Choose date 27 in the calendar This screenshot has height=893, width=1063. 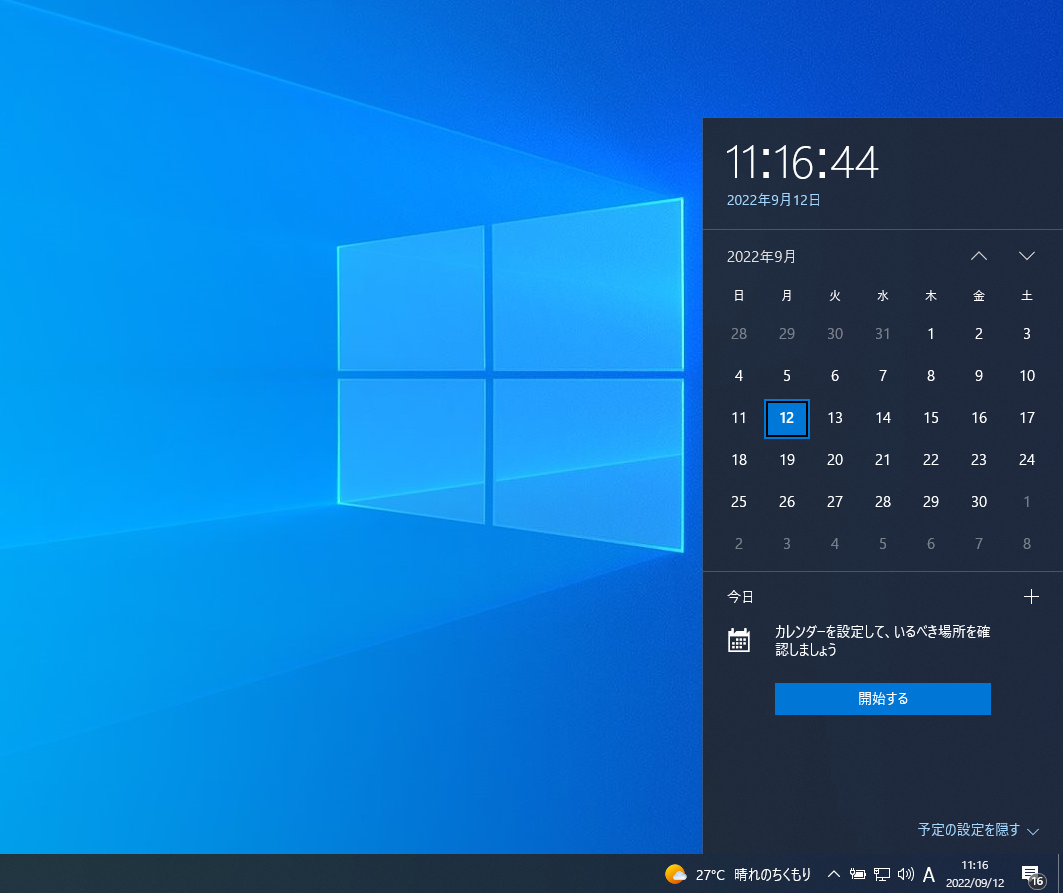pyautogui.click(x=835, y=502)
